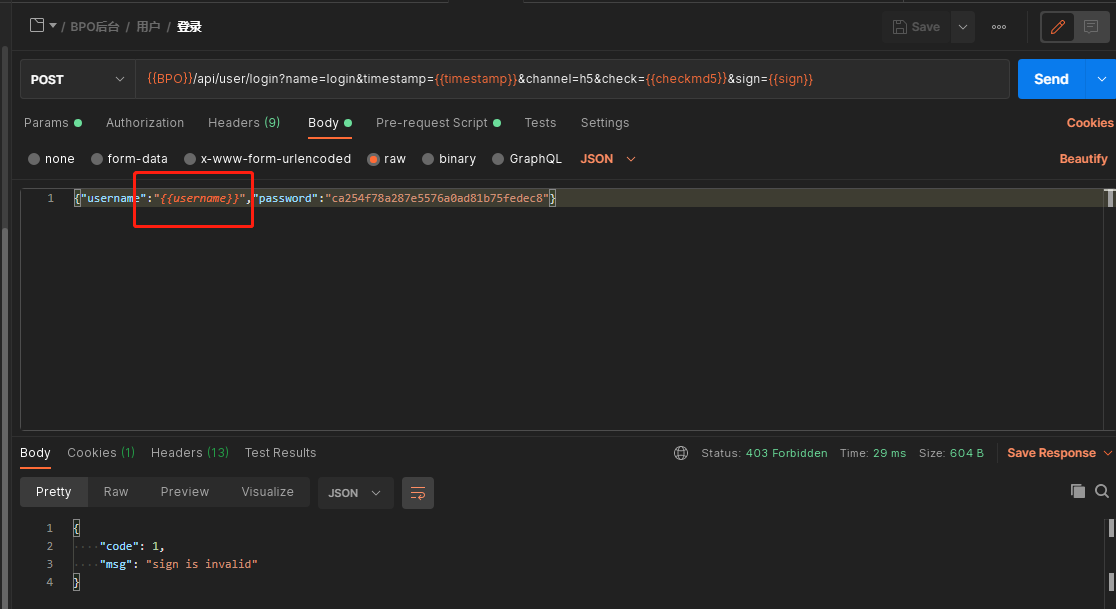Select the binary body type

click(449, 159)
